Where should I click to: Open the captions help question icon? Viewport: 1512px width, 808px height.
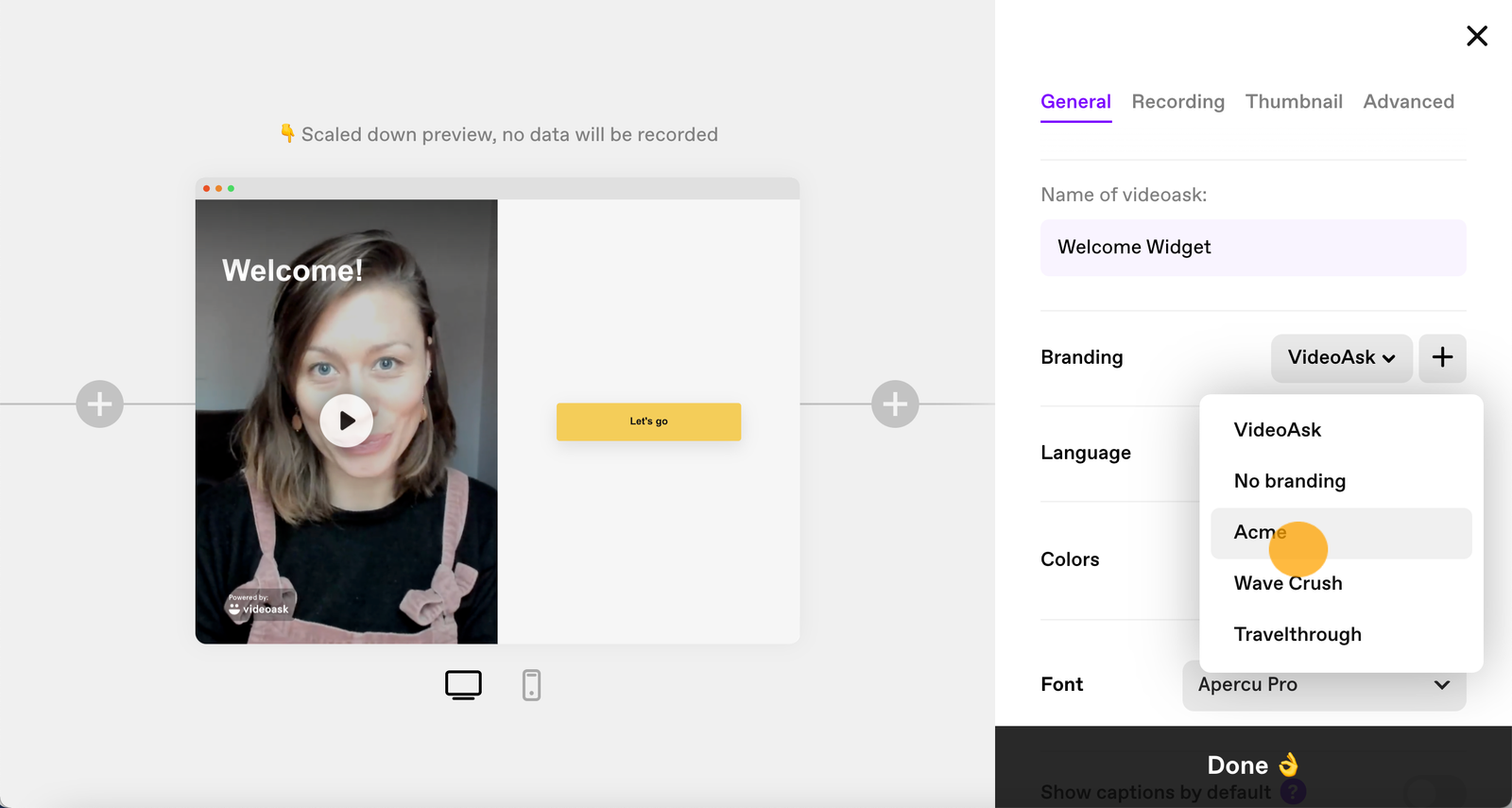point(1293,791)
